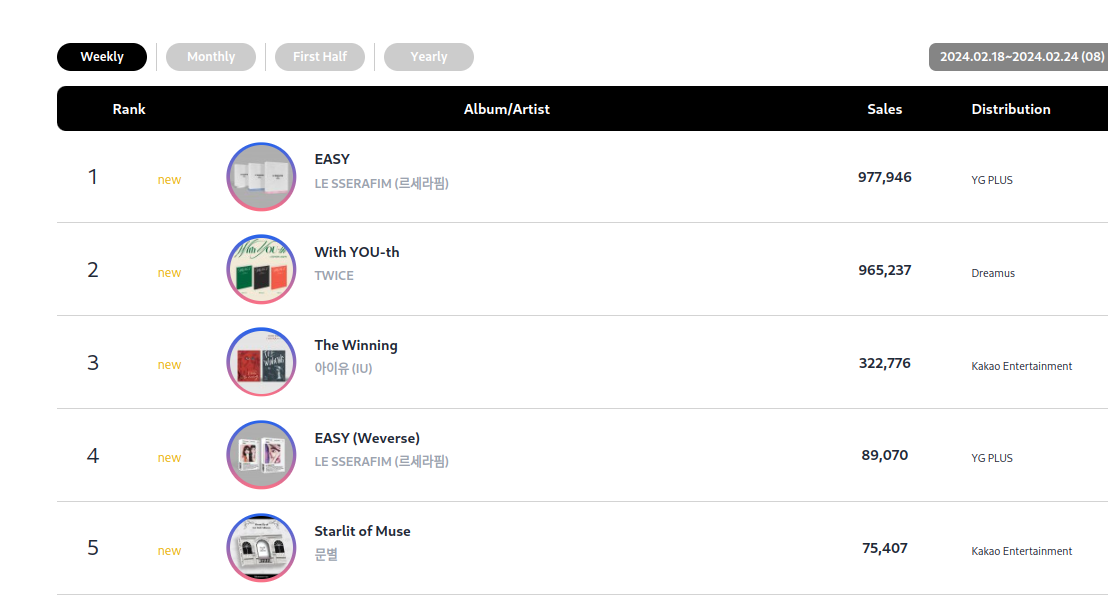Click the With YOU-th album cover
1108x604 pixels.
point(261,270)
